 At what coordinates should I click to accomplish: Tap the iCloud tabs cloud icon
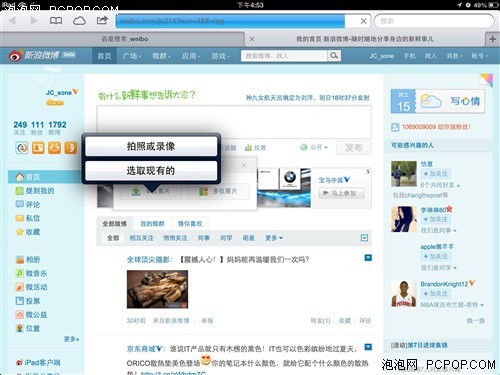[79, 21]
